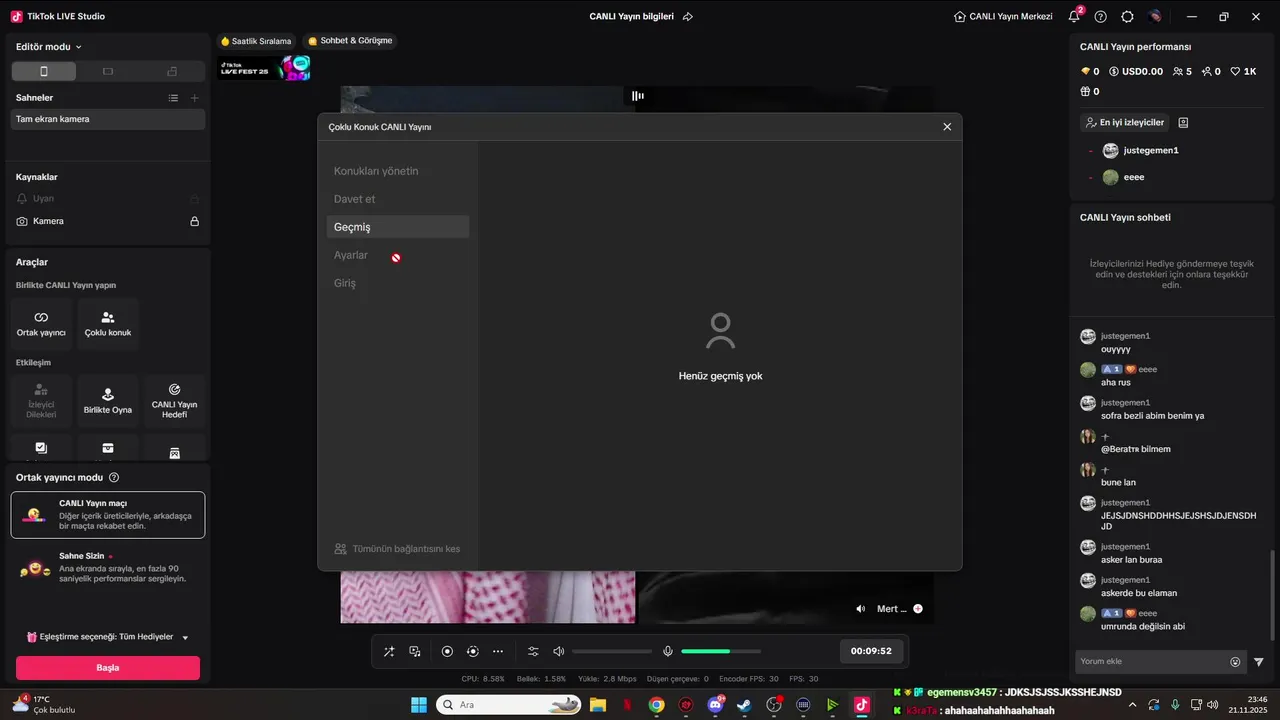Click the Başla button

click(x=108, y=668)
